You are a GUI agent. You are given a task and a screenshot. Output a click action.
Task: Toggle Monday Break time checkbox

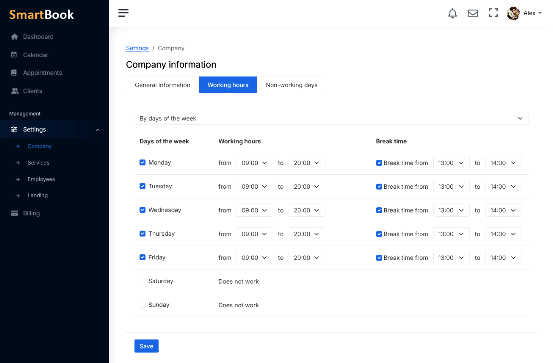(379, 163)
